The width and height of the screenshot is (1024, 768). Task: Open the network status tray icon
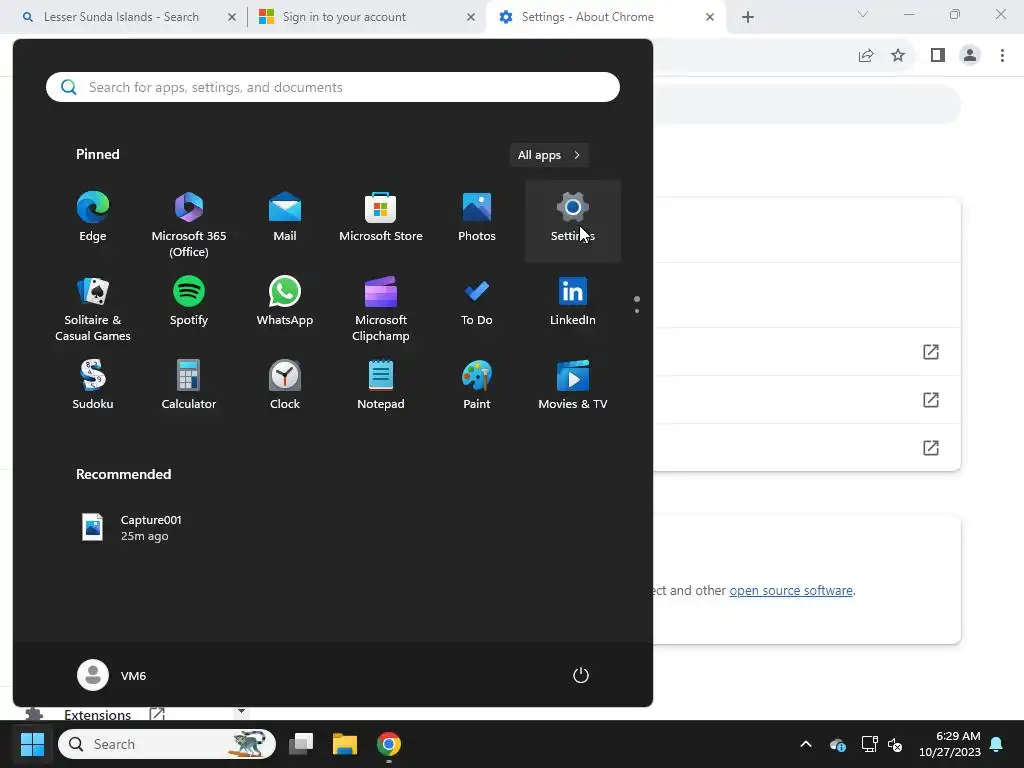click(869, 744)
